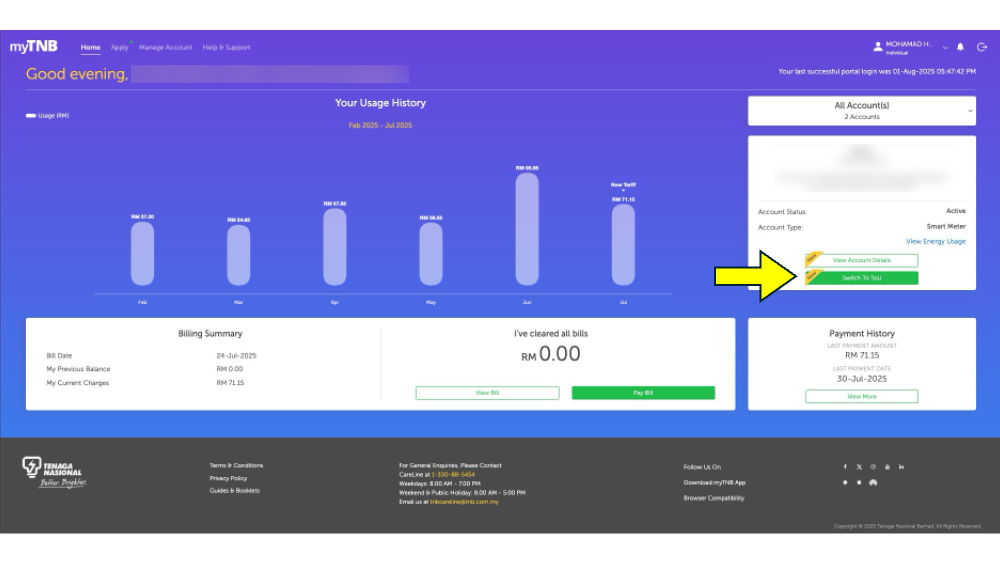Expand the All Account(s) dropdown
The width and height of the screenshot is (1000, 563).
861,111
